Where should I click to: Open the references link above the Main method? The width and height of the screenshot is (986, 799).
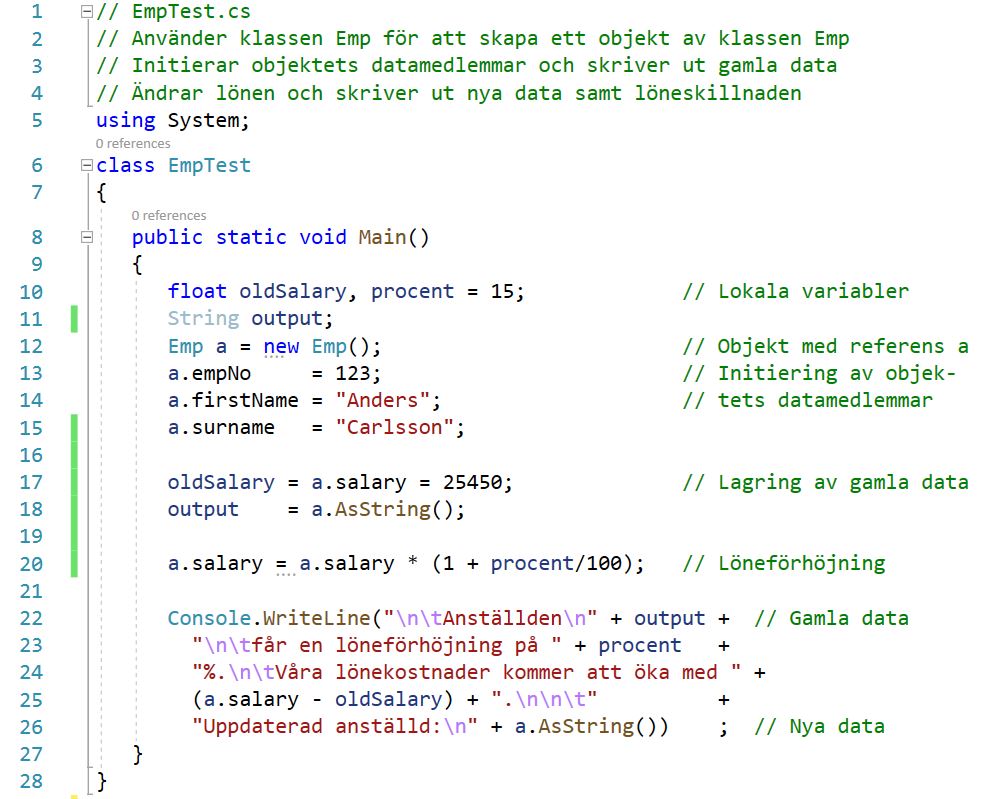click(x=169, y=215)
